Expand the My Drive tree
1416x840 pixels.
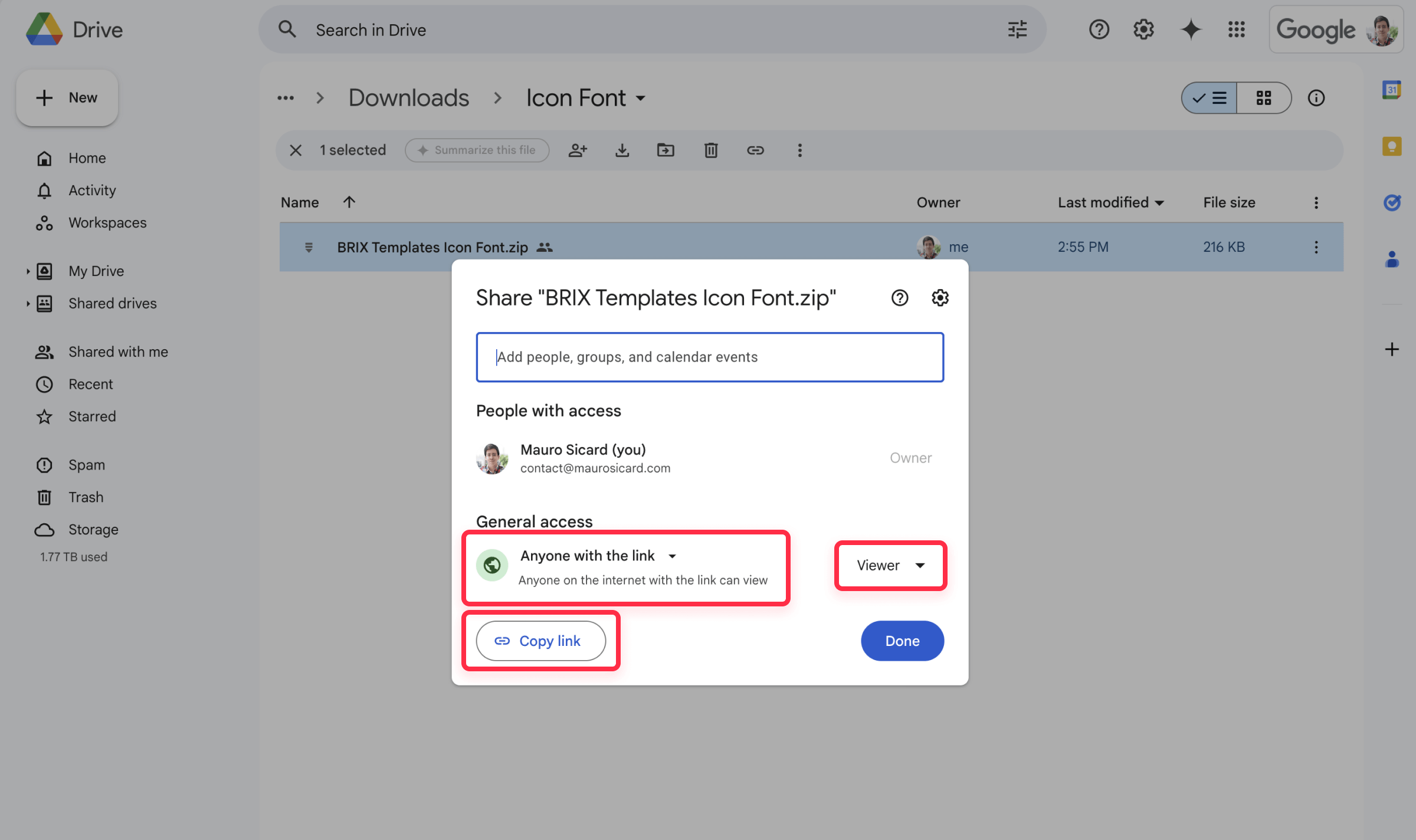(28, 271)
